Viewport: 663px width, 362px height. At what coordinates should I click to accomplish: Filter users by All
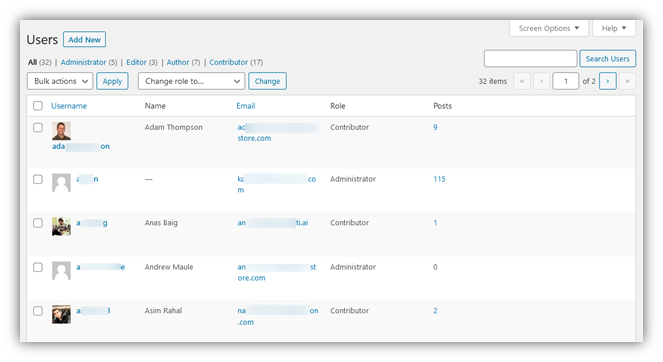click(x=33, y=62)
